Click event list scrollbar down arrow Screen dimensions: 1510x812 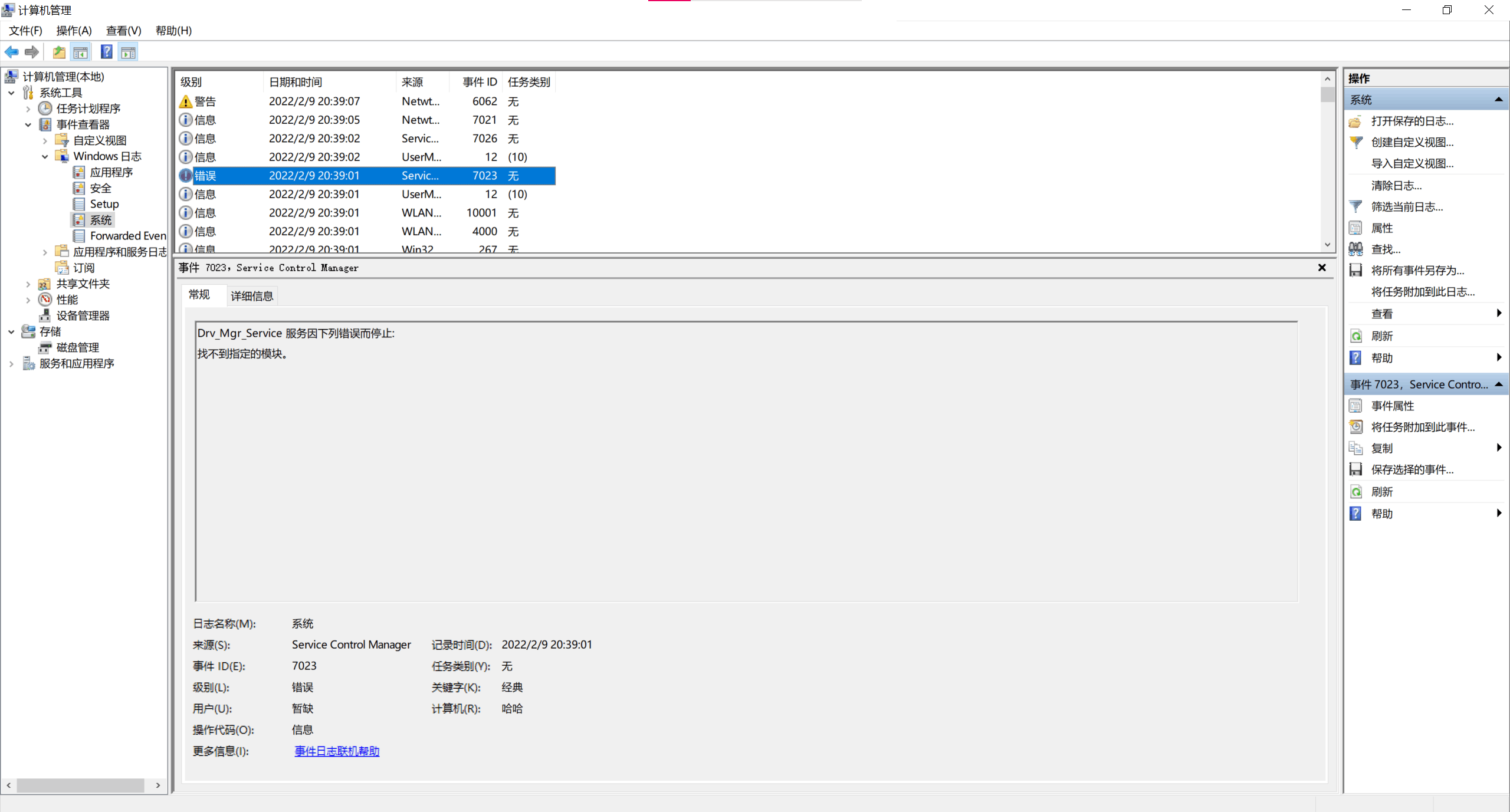1327,245
